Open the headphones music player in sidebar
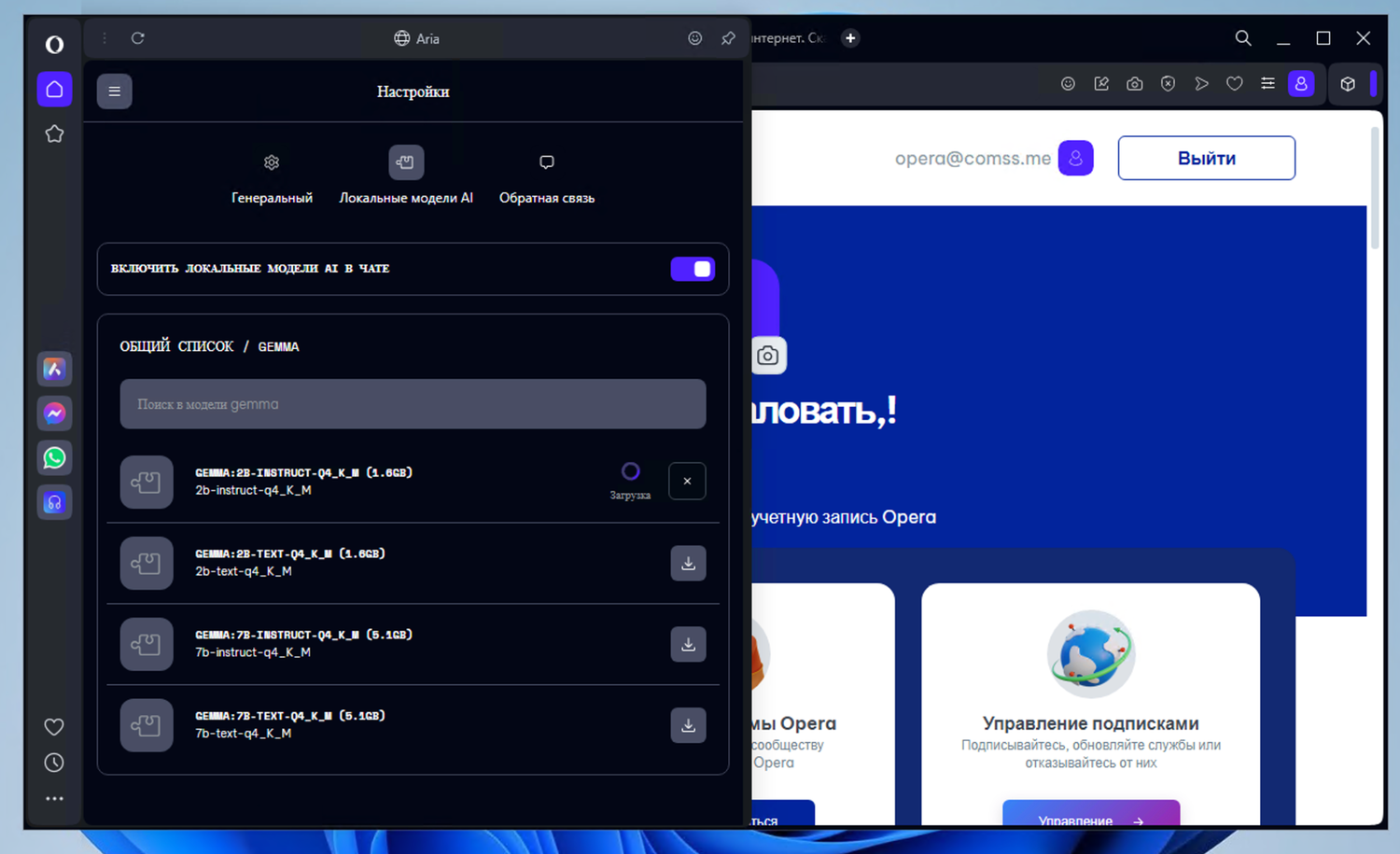Image resolution: width=1400 pixels, height=854 pixels. click(x=54, y=502)
